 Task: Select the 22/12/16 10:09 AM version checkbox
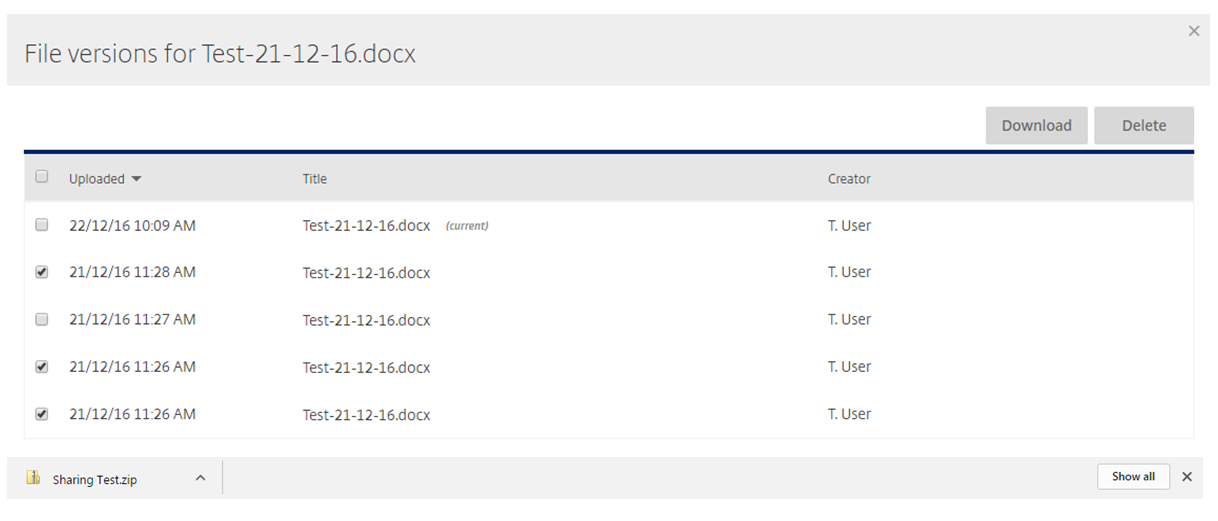tap(42, 225)
